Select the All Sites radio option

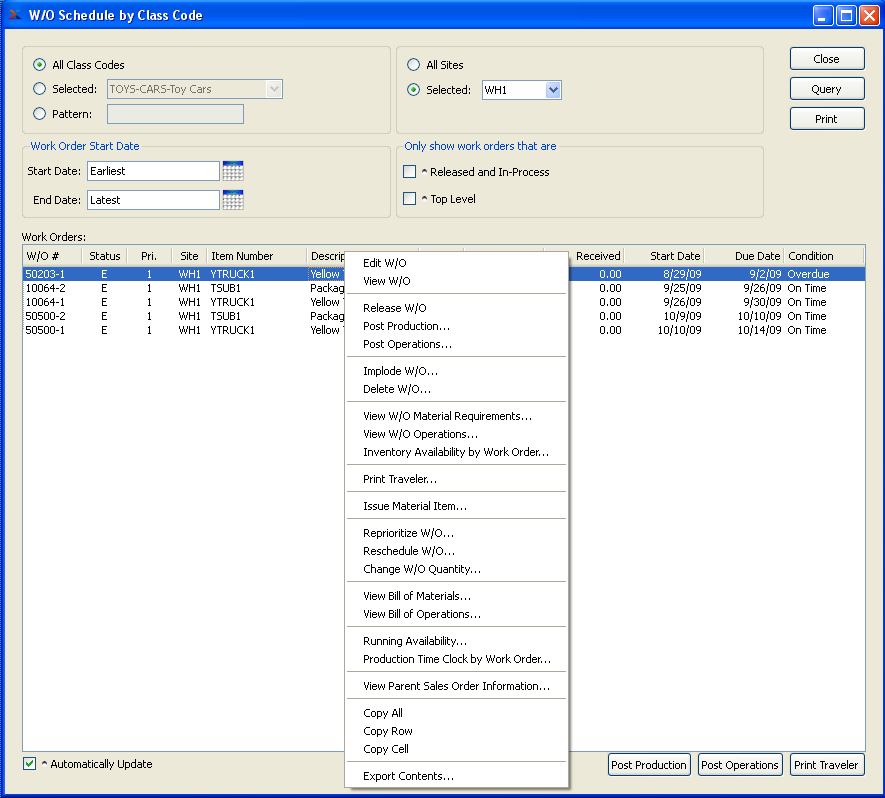point(414,65)
